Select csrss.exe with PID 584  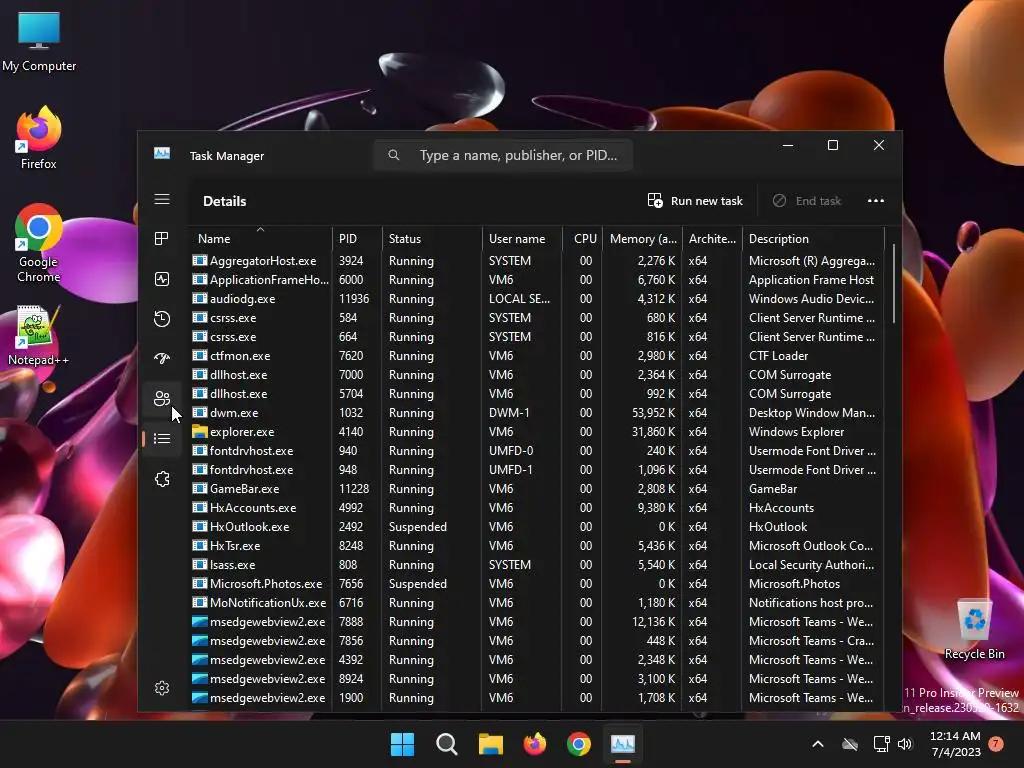click(537, 317)
